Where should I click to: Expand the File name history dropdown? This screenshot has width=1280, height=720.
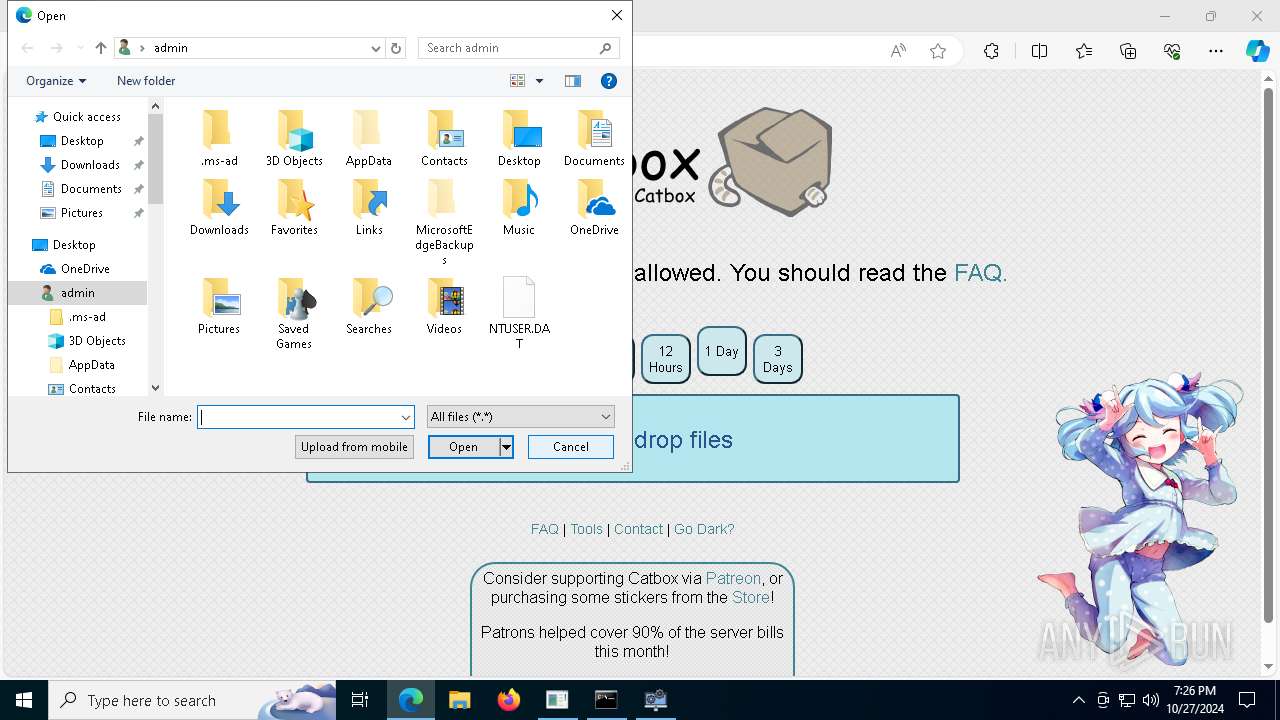[405, 417]
